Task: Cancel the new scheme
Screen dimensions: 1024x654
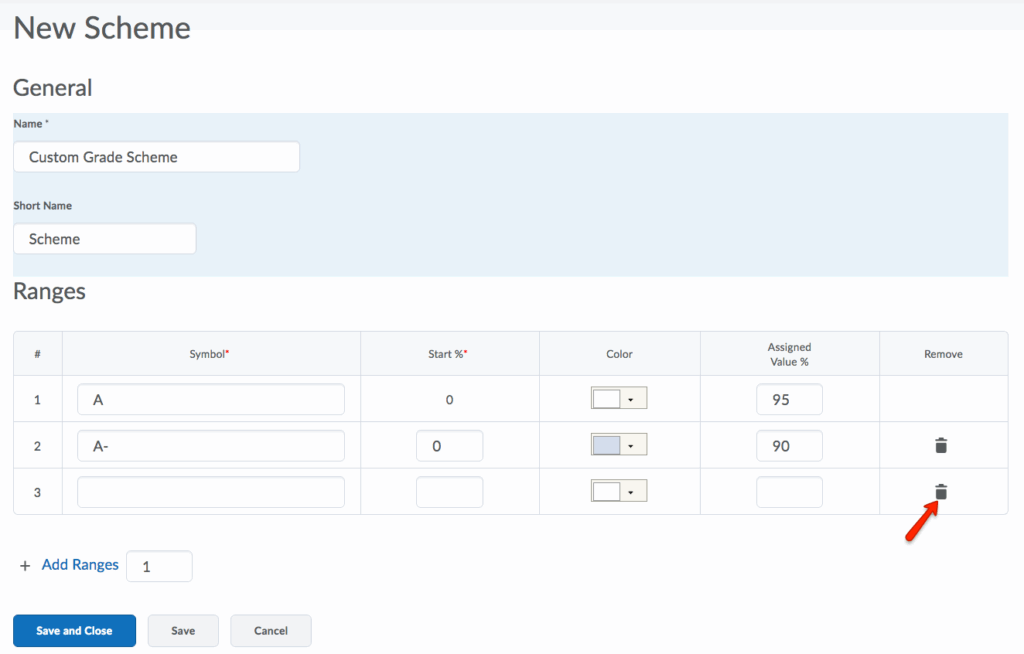Action: point(271,631)
